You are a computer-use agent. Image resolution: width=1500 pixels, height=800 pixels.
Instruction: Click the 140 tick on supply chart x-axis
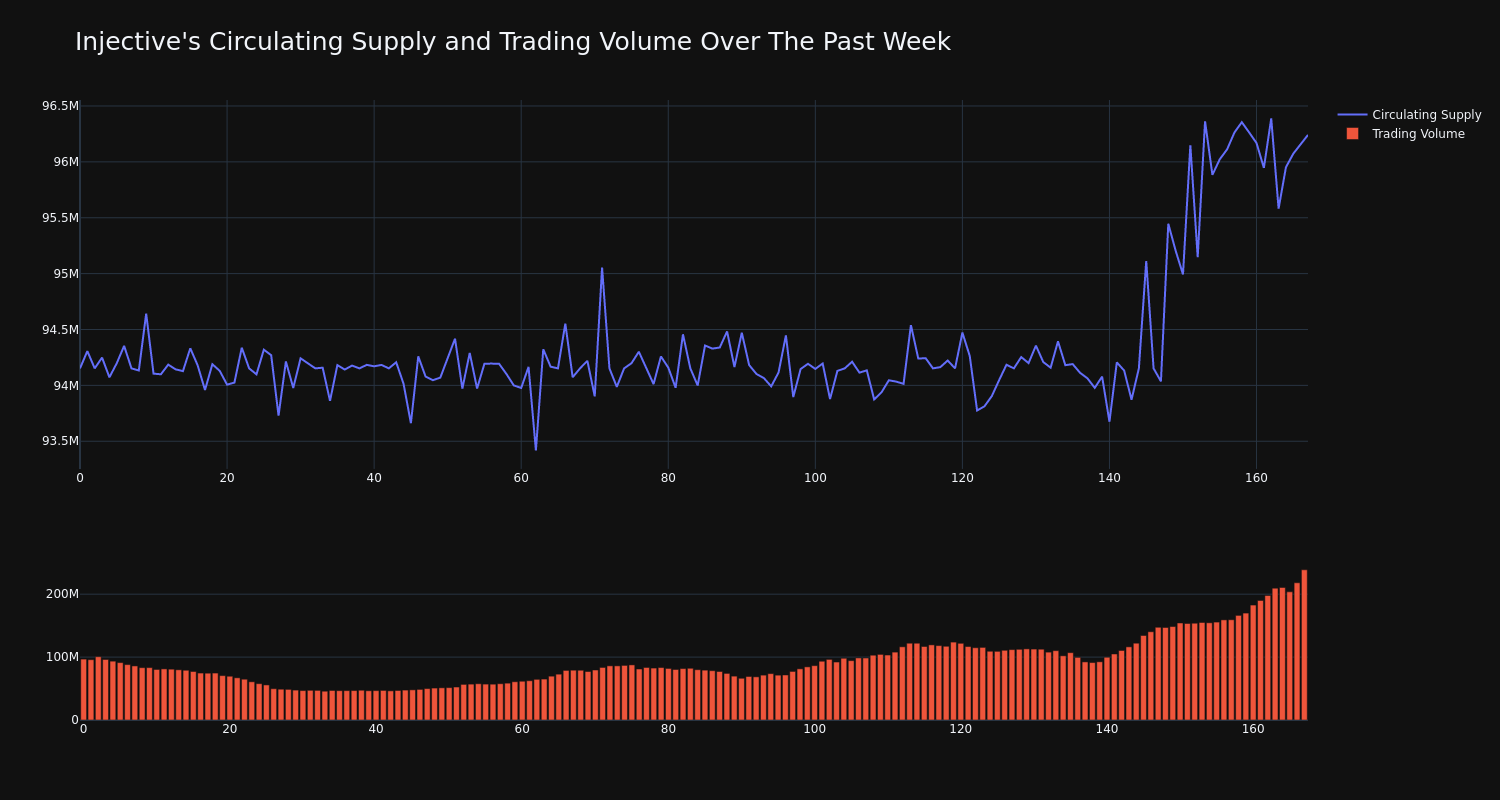[x=1109, y=478]
